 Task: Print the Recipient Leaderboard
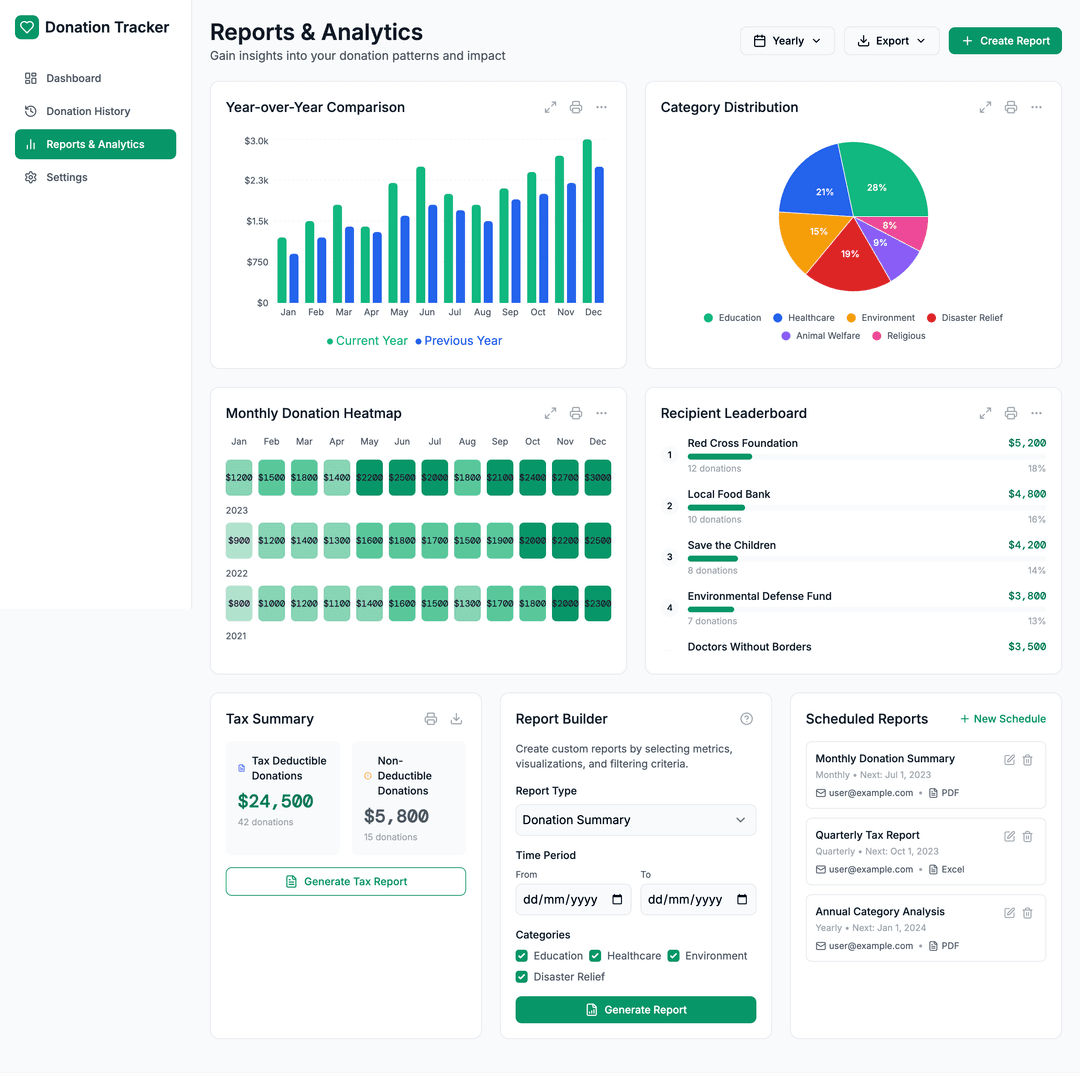(1011, 413)
